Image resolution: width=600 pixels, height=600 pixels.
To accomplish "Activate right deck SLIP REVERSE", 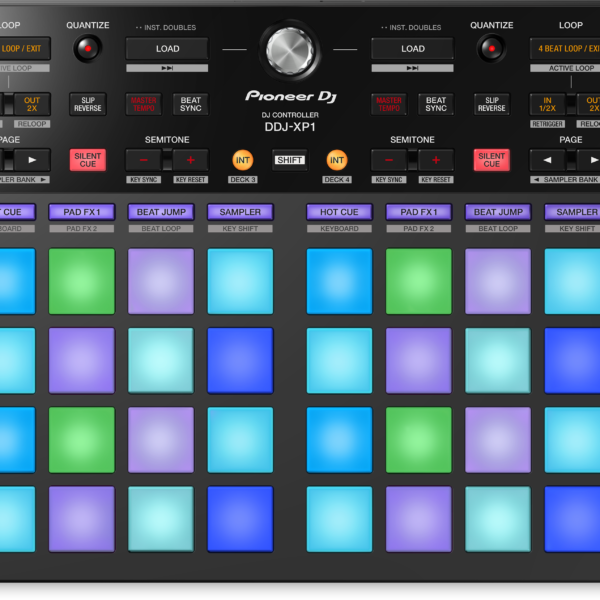I will pos(492,104).
